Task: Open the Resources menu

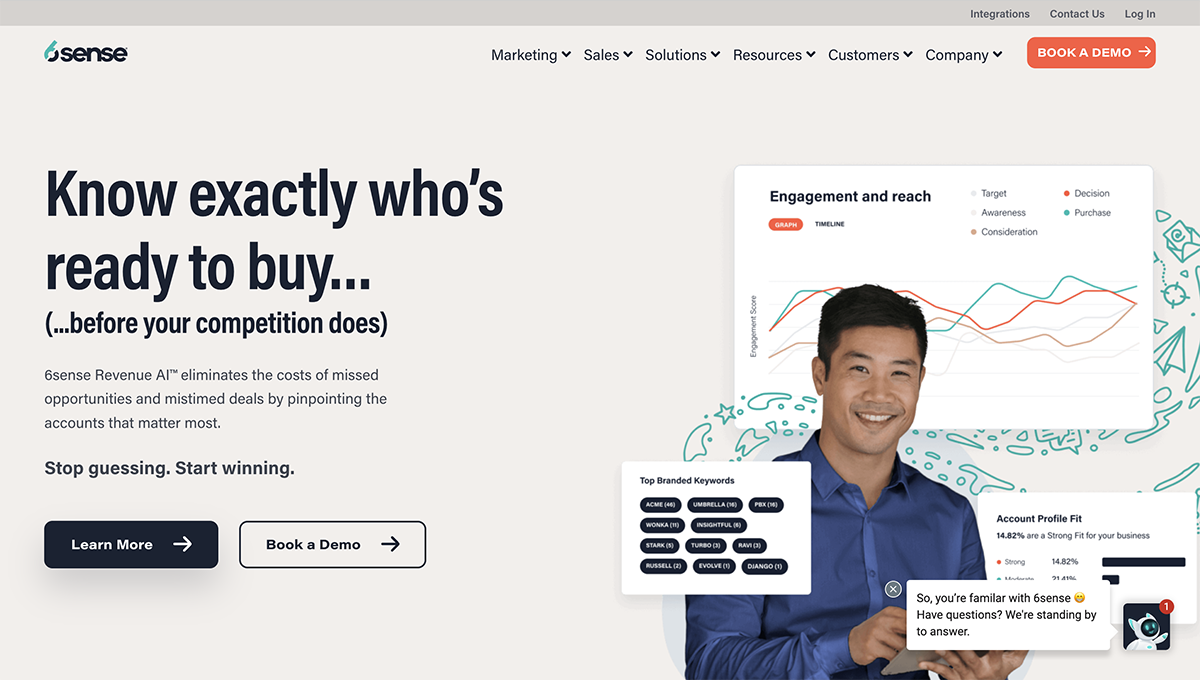Action: pyautogui.click(x=774, y=55)
